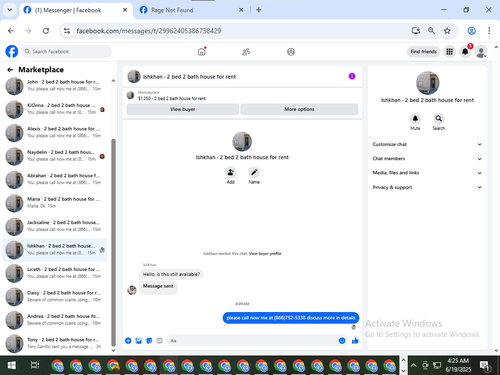The height and width of the screenshot is (375, 500).
Task: Open the Facebook menu grid icon
Action: tap(449, 52)
